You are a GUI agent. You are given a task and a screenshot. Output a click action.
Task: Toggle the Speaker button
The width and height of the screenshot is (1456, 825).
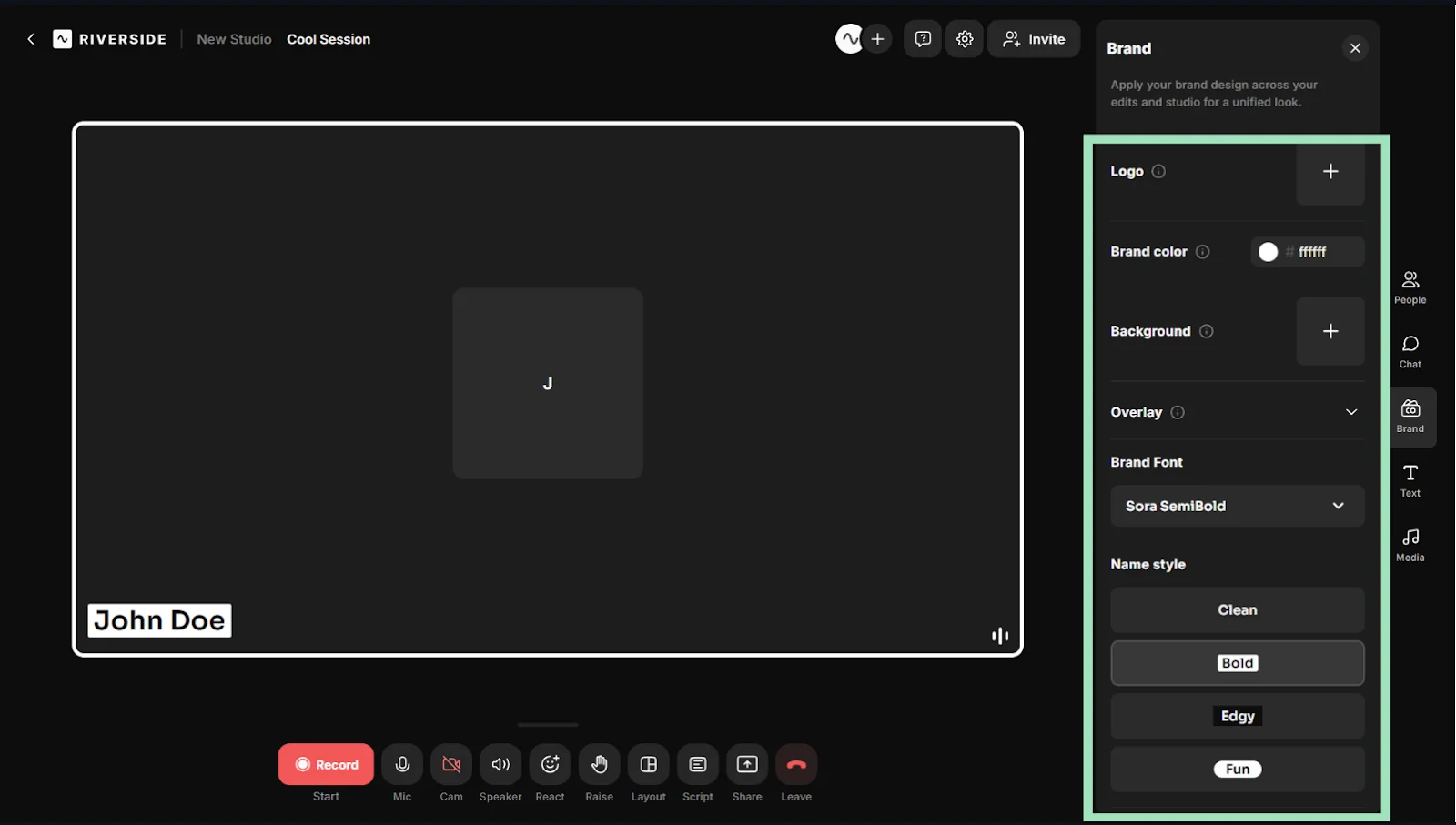[x=500, y=764]
